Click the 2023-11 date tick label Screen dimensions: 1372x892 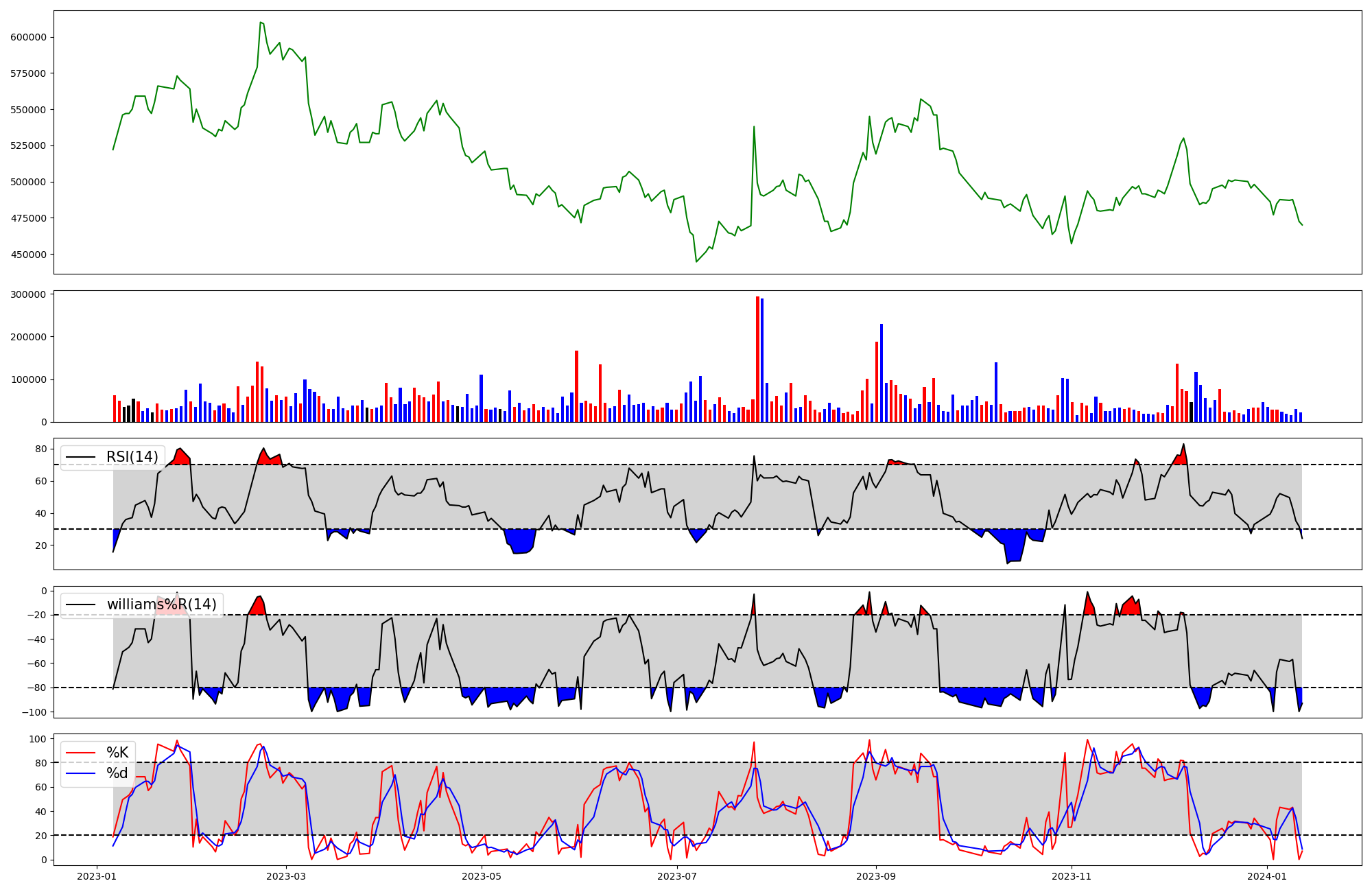[1071, 876]
